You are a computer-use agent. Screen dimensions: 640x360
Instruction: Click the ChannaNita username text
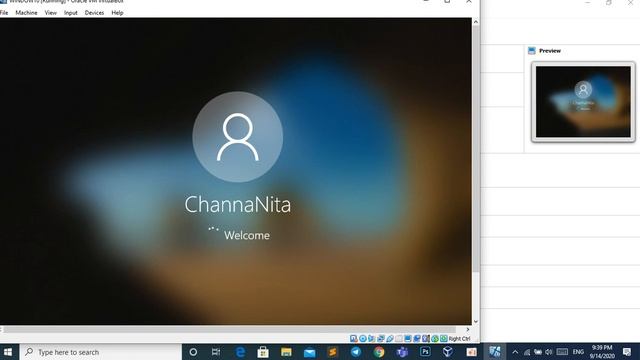(238, 204)
